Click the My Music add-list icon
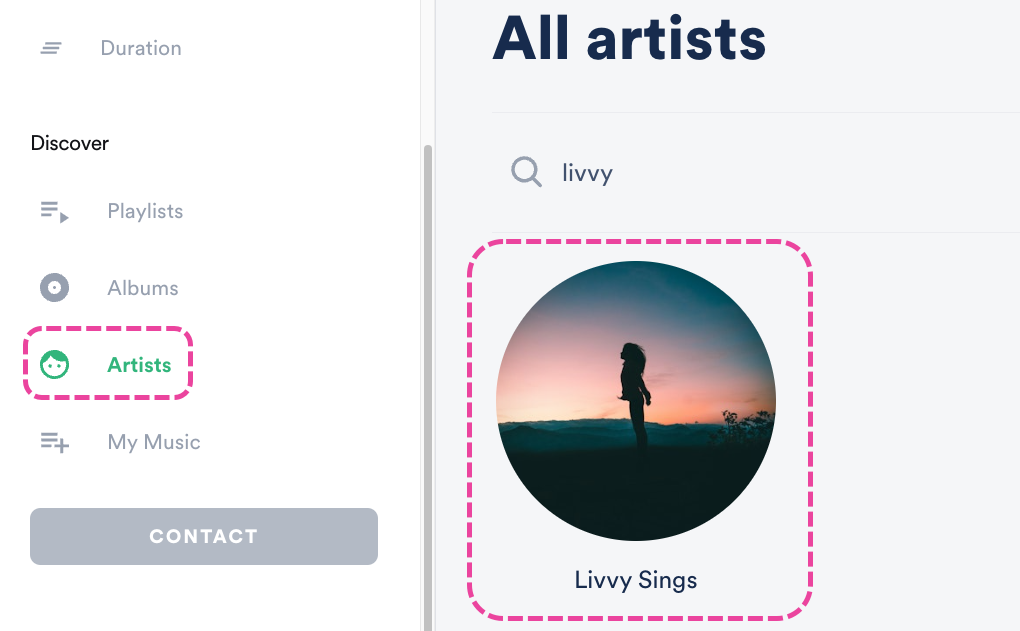1020x631 pixels. pos(54,442)
